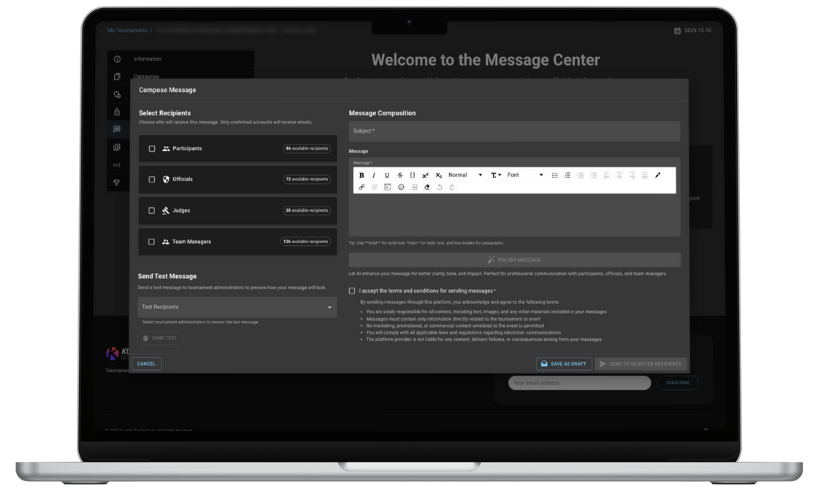Toggle bold formatting in the message editor
The width and height of the screenshot is (818, 490).
click(362, 175)
